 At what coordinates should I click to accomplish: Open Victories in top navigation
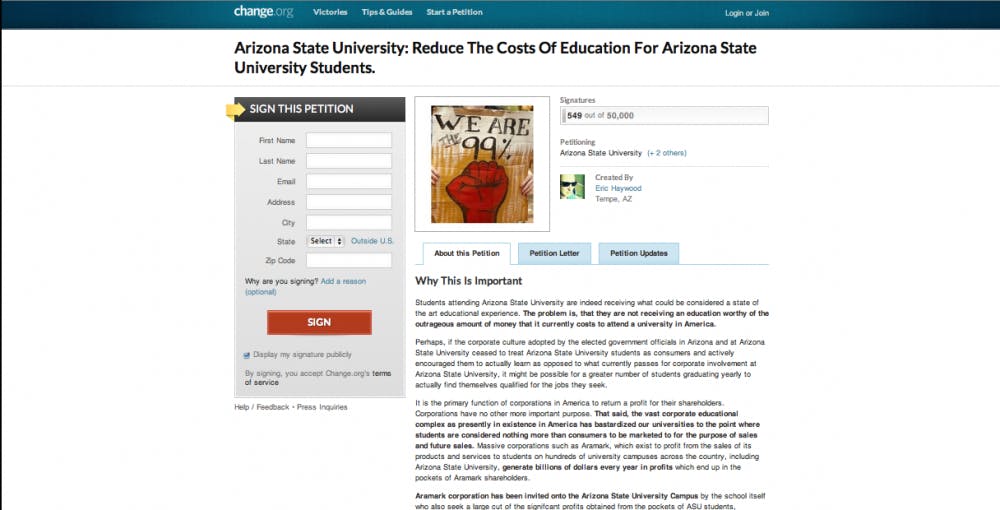click(330, 13)
